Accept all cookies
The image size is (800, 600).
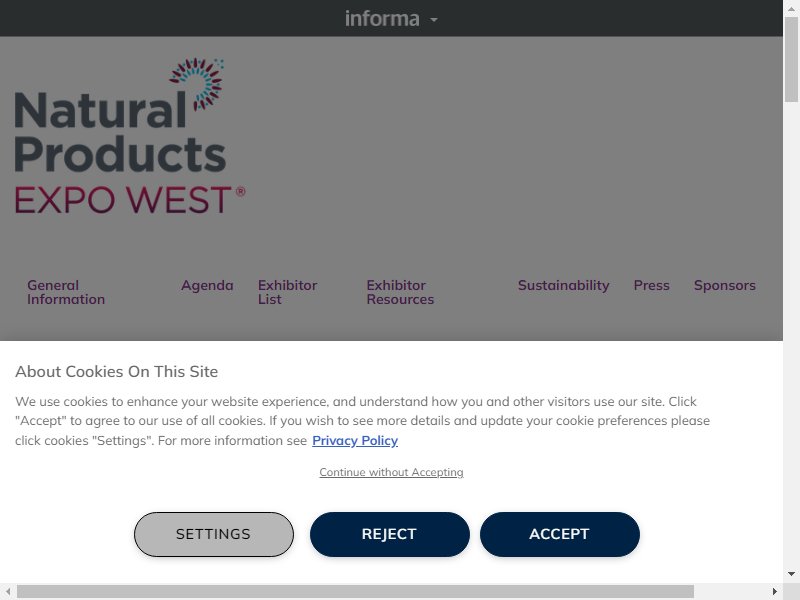(x=560, y=534)
